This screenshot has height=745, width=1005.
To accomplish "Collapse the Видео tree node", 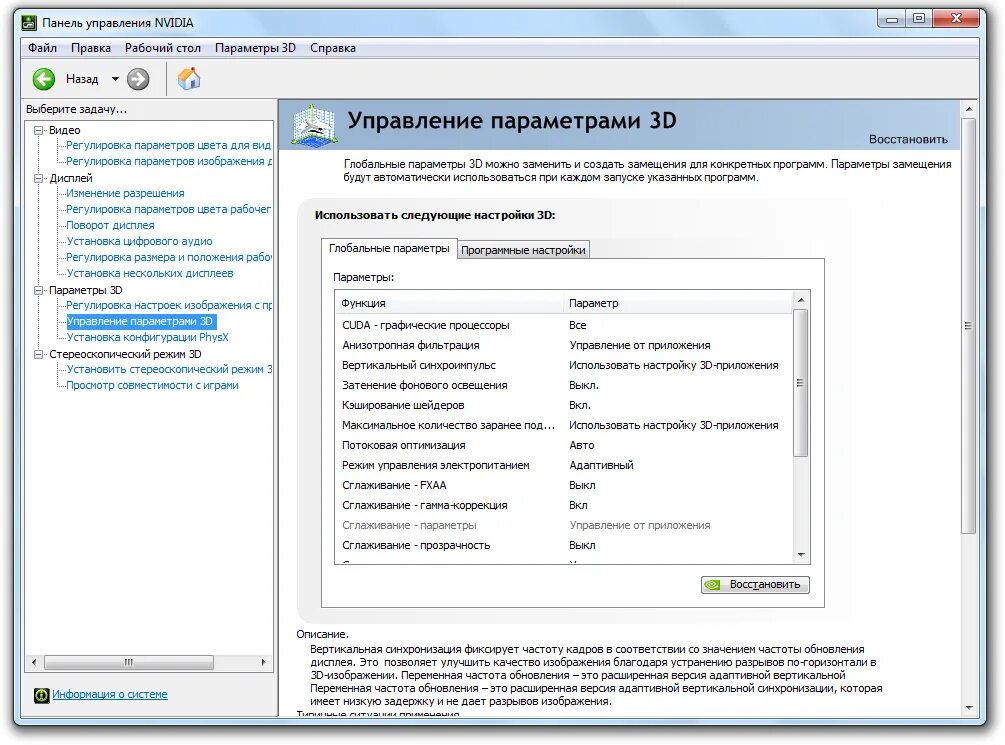I will (38, 130).
